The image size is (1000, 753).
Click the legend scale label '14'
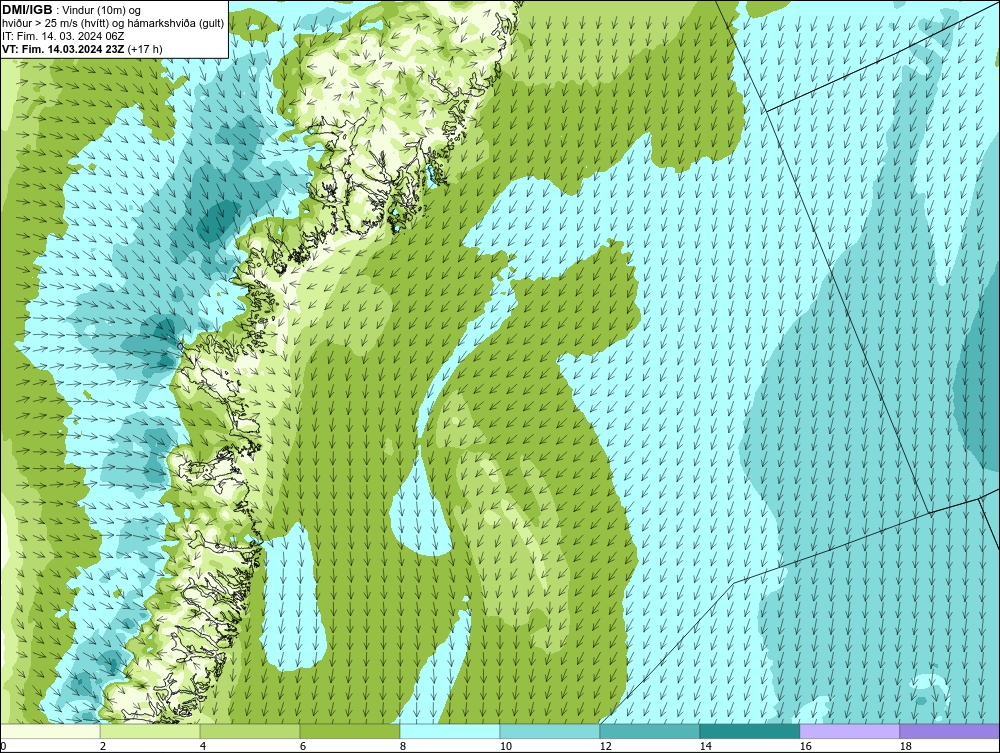tap(705, 747)
